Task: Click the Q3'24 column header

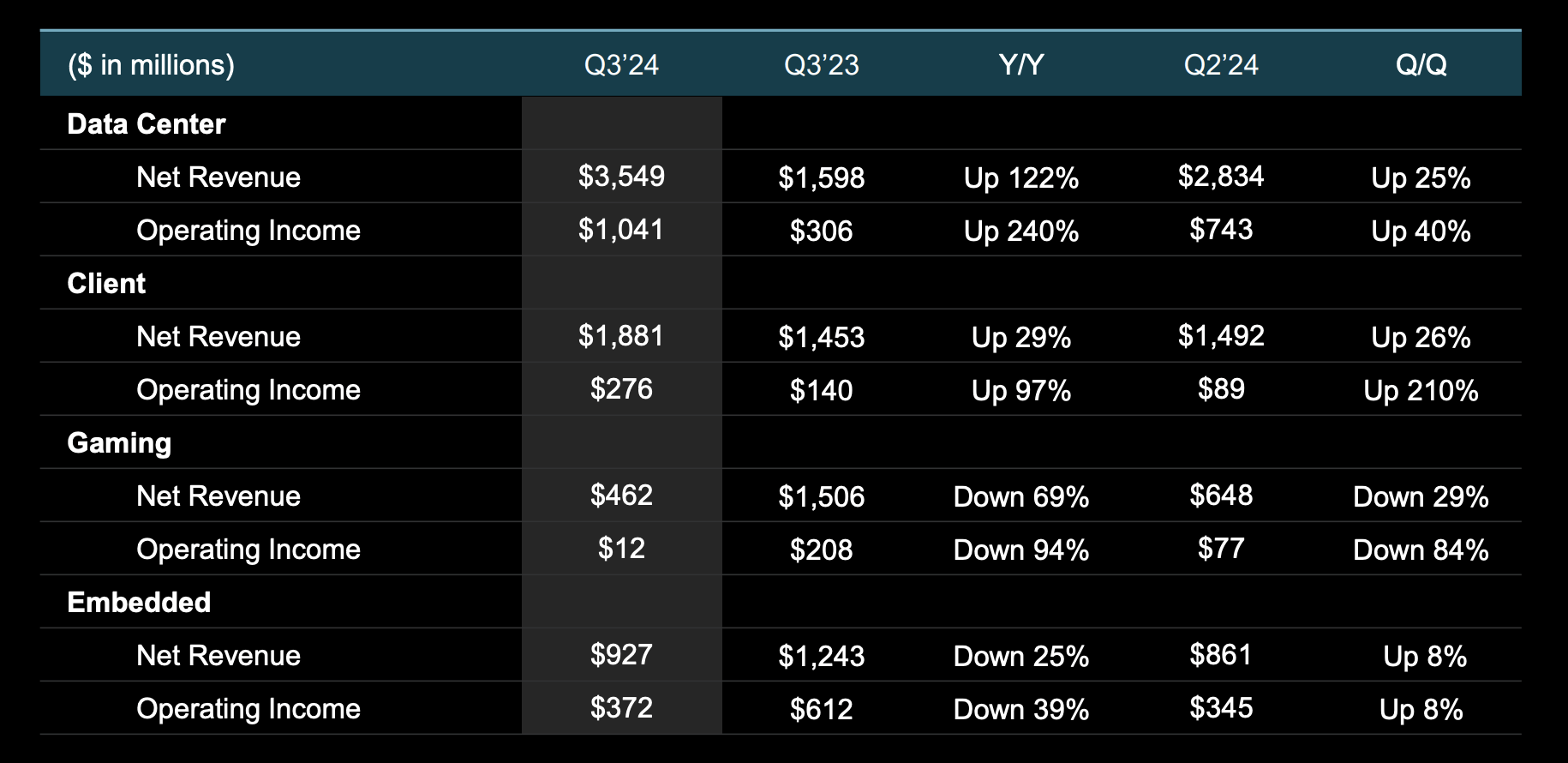Action: click(621, 65)
